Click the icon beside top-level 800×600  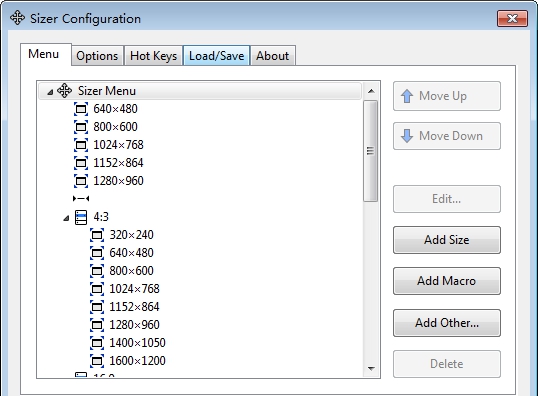point(81,127)
